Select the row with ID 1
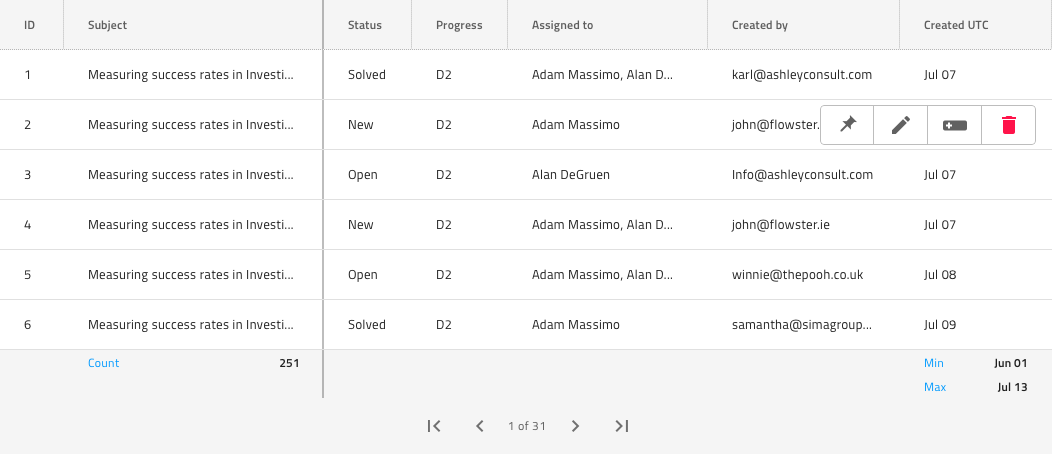This screenshot has height=454, width=1052. tap(28, 75)
